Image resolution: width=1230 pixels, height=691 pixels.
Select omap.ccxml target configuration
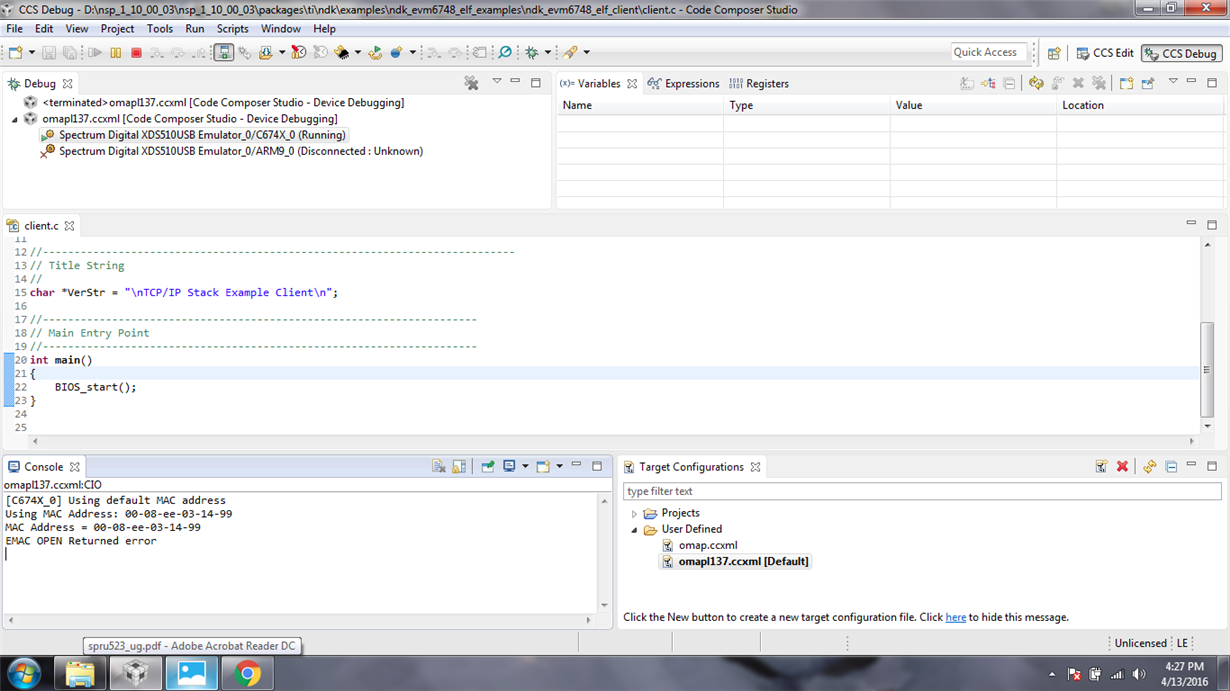699,545
